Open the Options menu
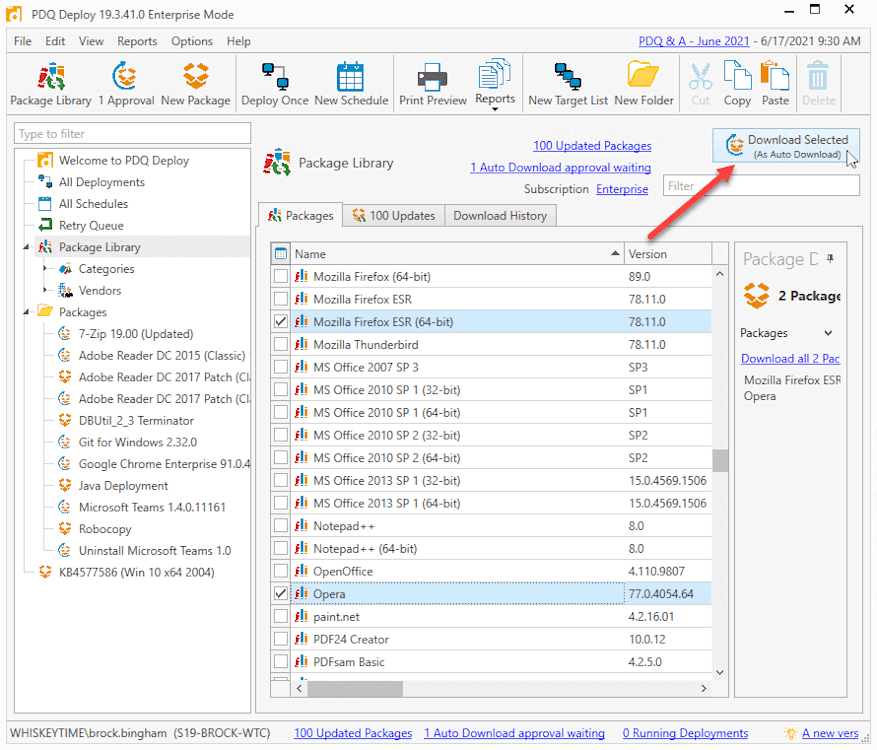This screenshot has height=750, width=877. pos(192,41)
